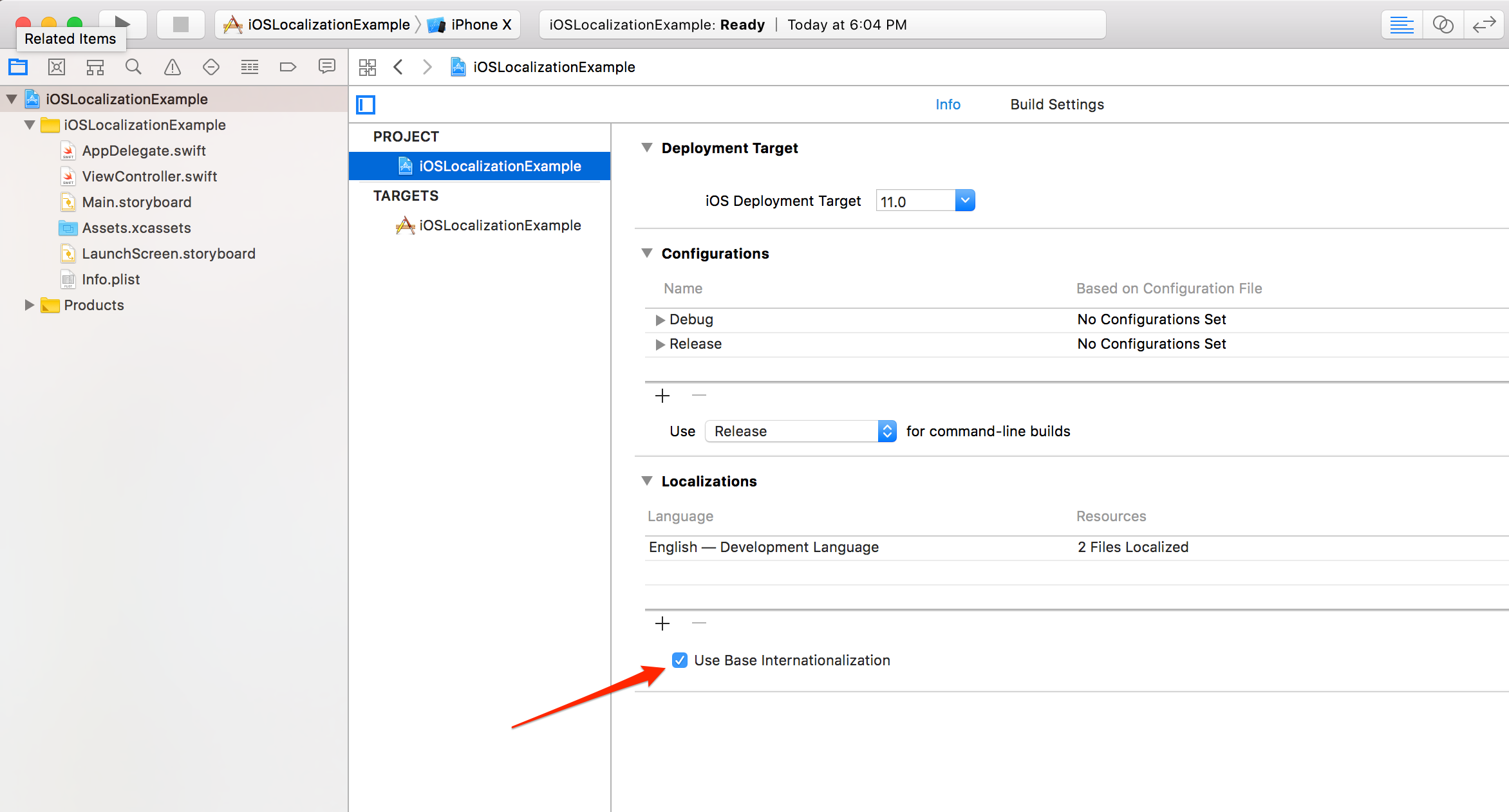
Task: Click the Name column header
Action: (683, 288)
